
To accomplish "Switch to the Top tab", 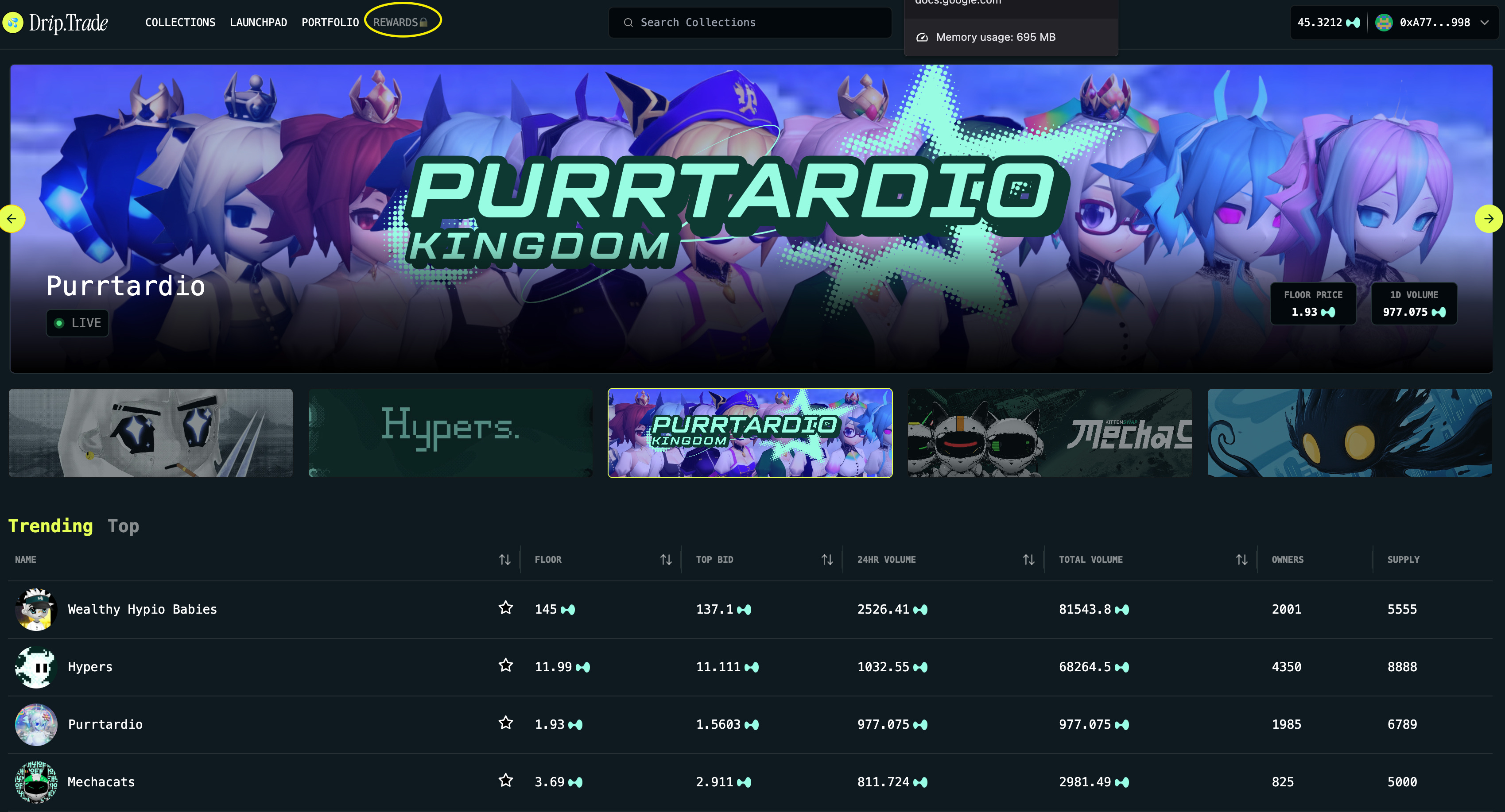I will point(123,526).
